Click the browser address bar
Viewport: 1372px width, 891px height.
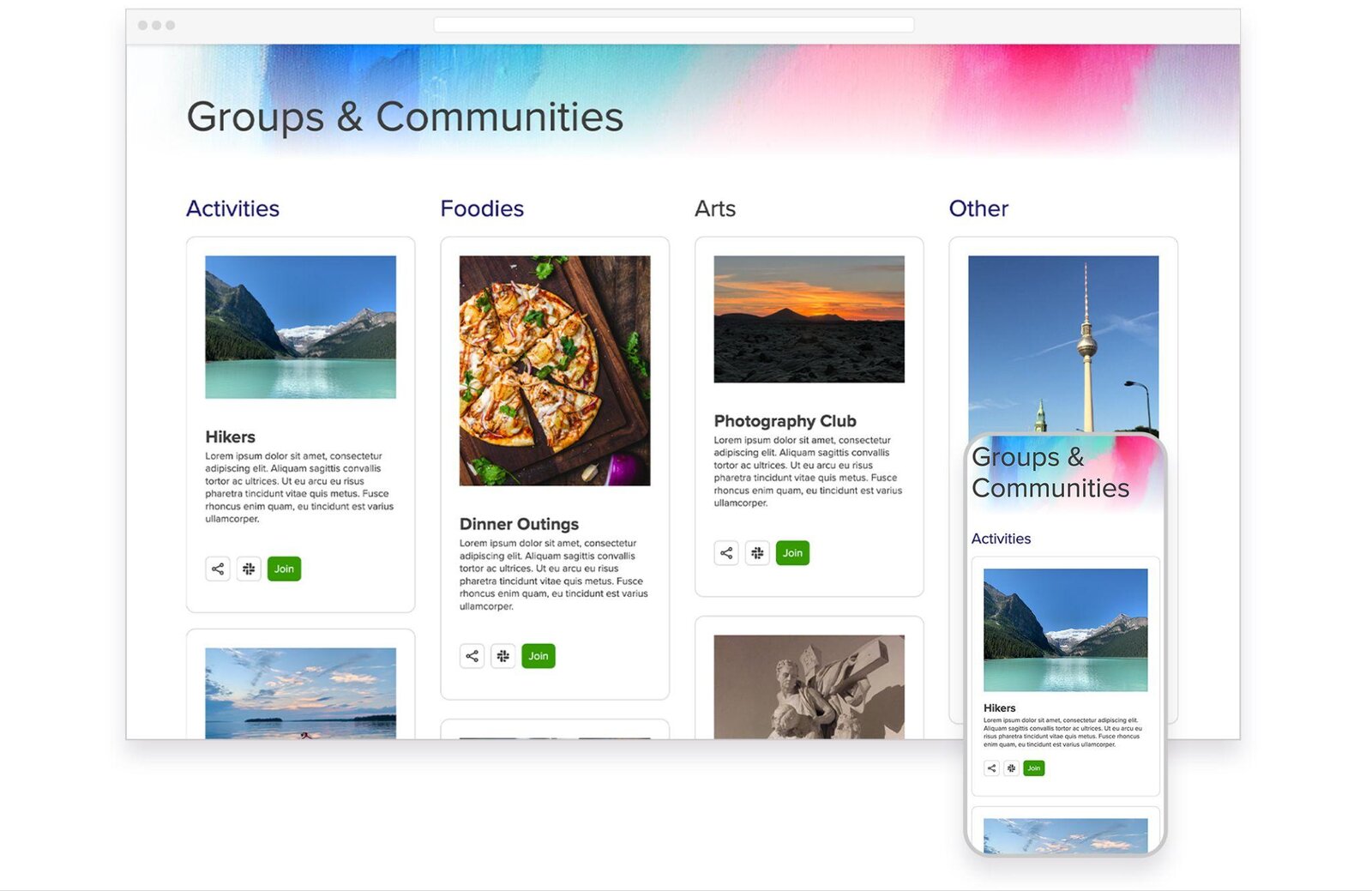pos(673,25)
